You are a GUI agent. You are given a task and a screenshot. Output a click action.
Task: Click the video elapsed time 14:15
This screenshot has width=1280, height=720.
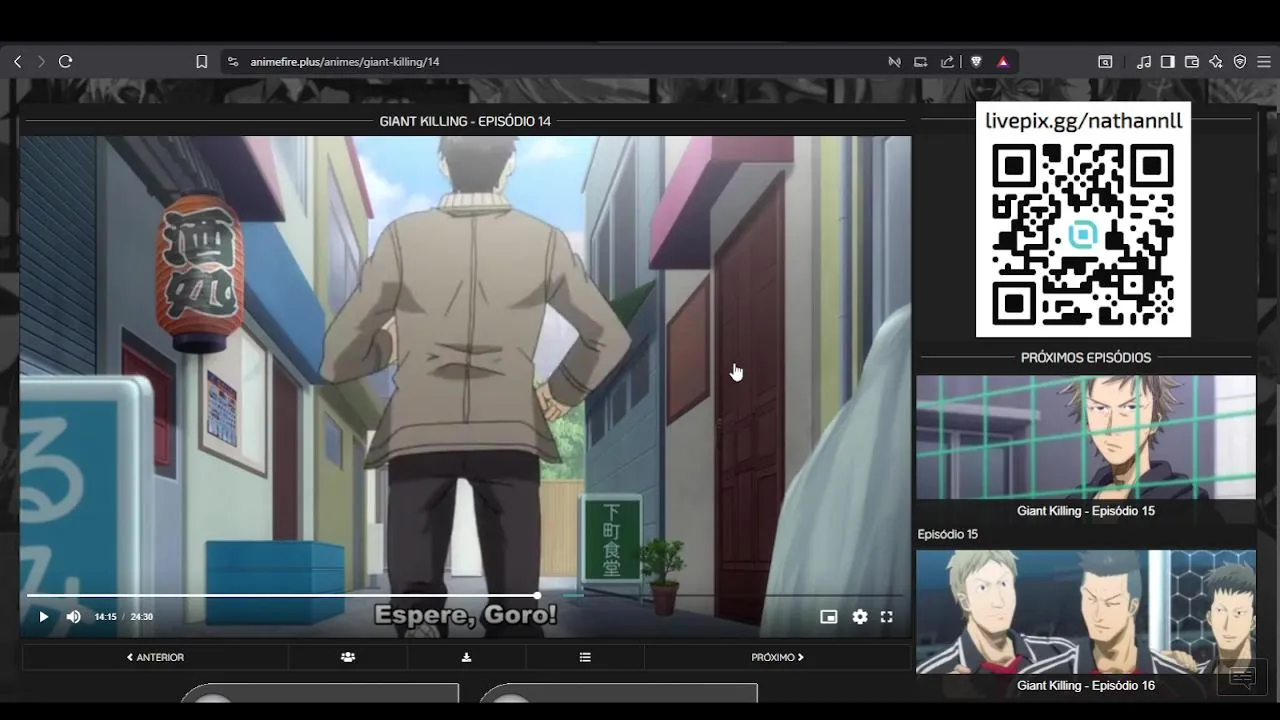pyautogui.click(x=105, y=617)
